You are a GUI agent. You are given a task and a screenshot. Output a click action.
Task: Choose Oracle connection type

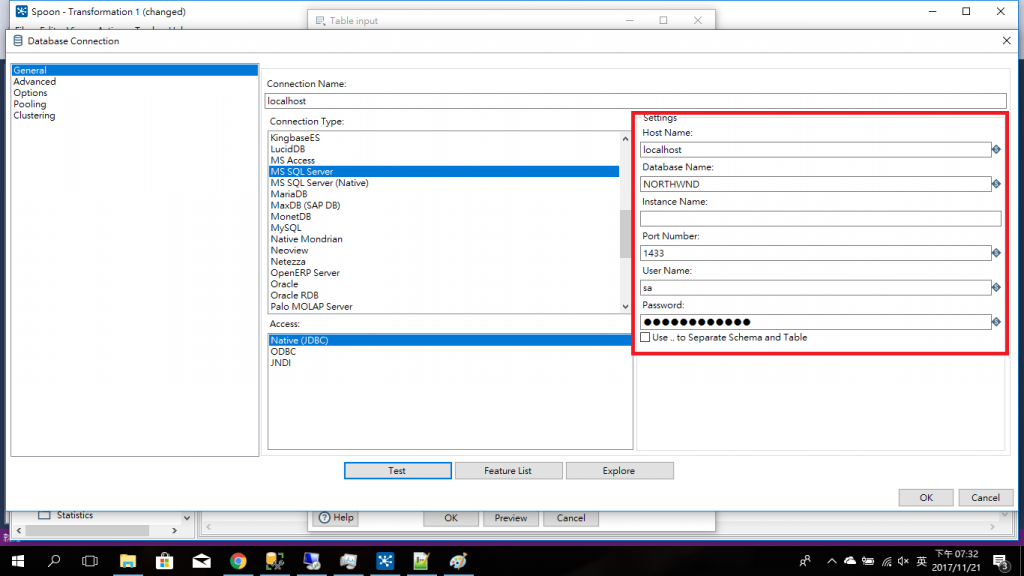284,284
